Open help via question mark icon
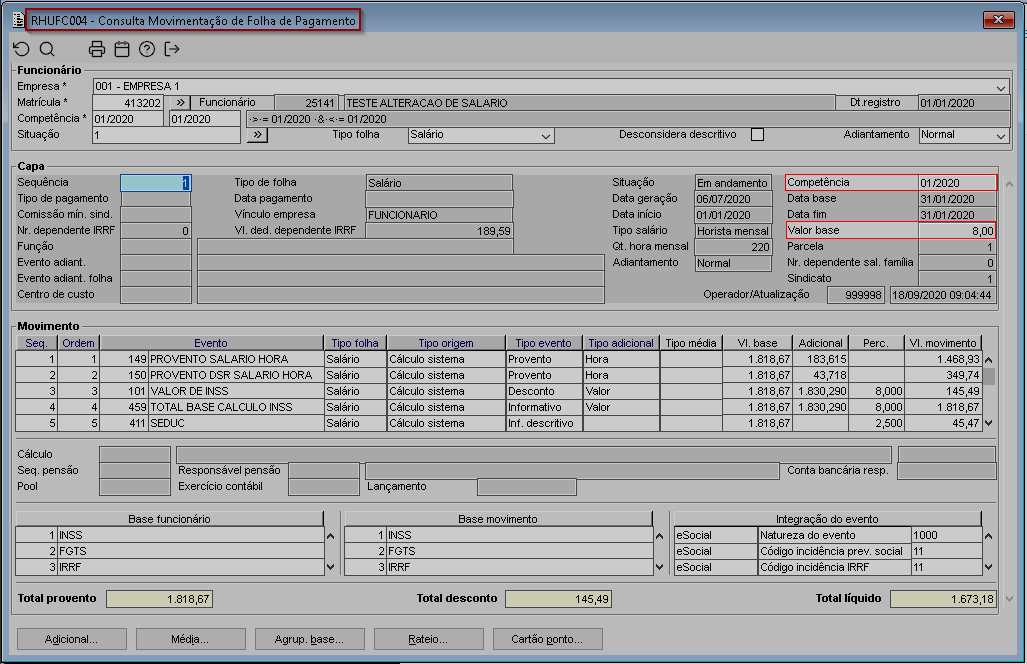The image size is (1027, 664). (147, 49)
